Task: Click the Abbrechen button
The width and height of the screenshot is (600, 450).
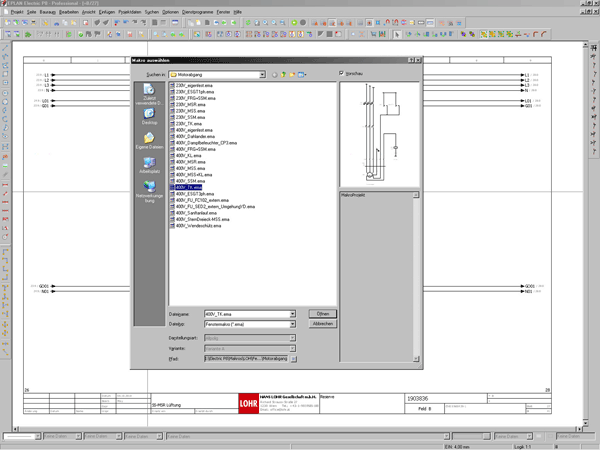Action: point(322,324)
